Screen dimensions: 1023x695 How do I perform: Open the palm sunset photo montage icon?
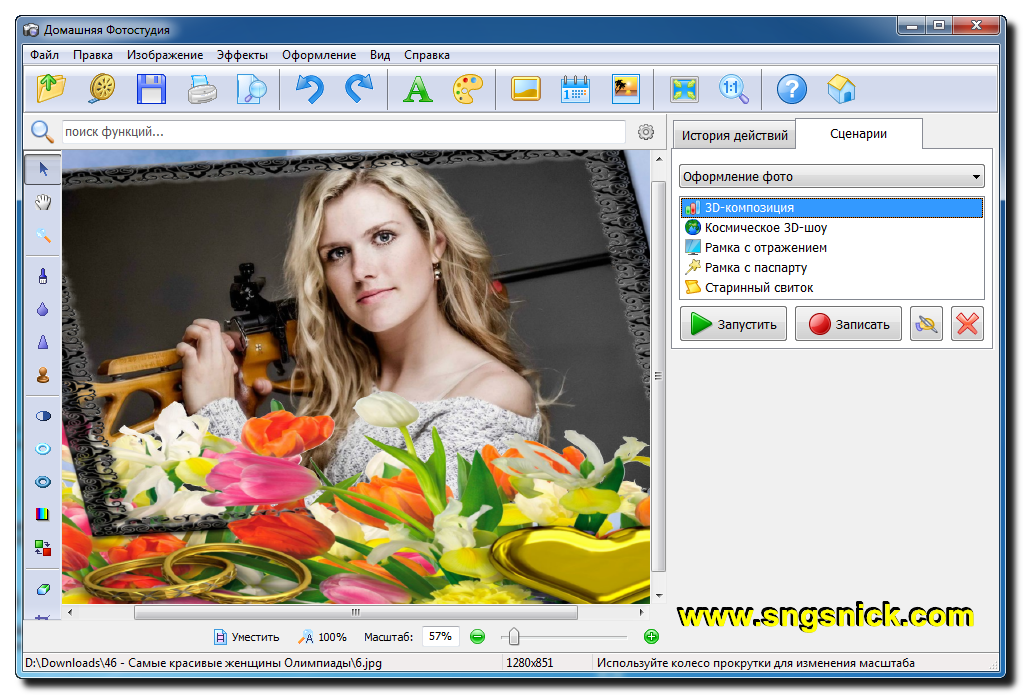coord(626,89)
